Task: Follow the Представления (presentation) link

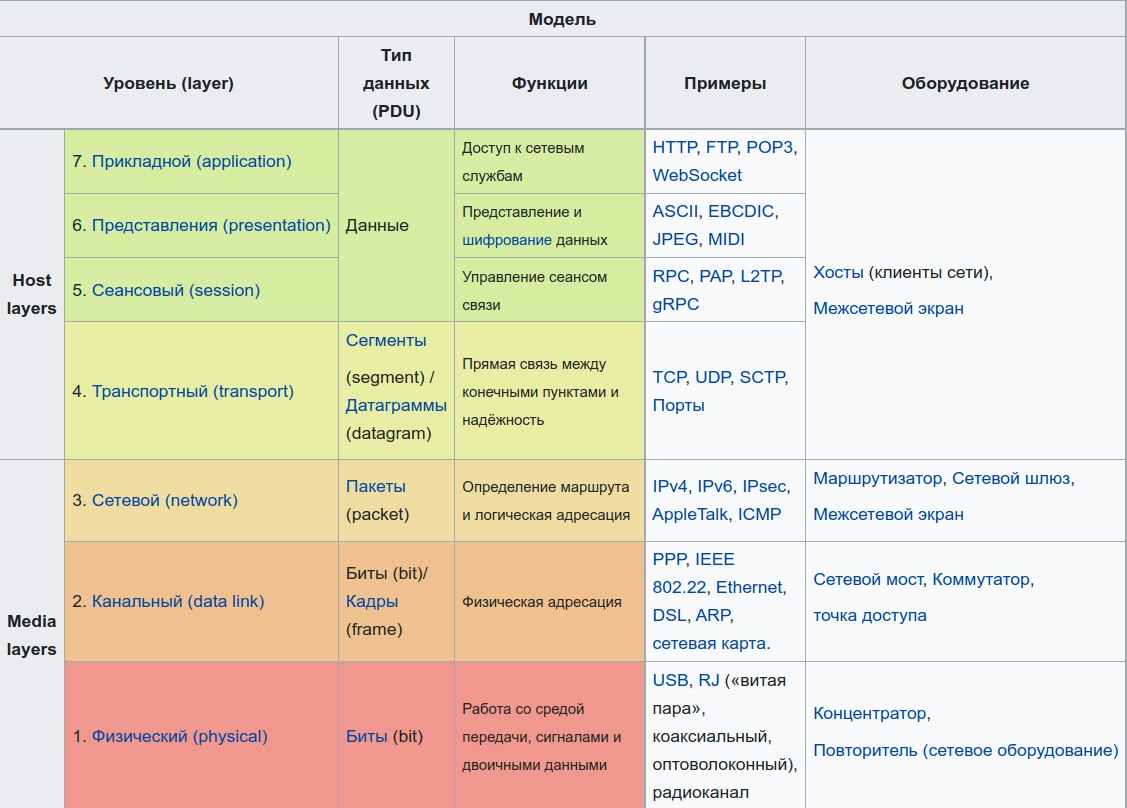Action: (210, 225)
